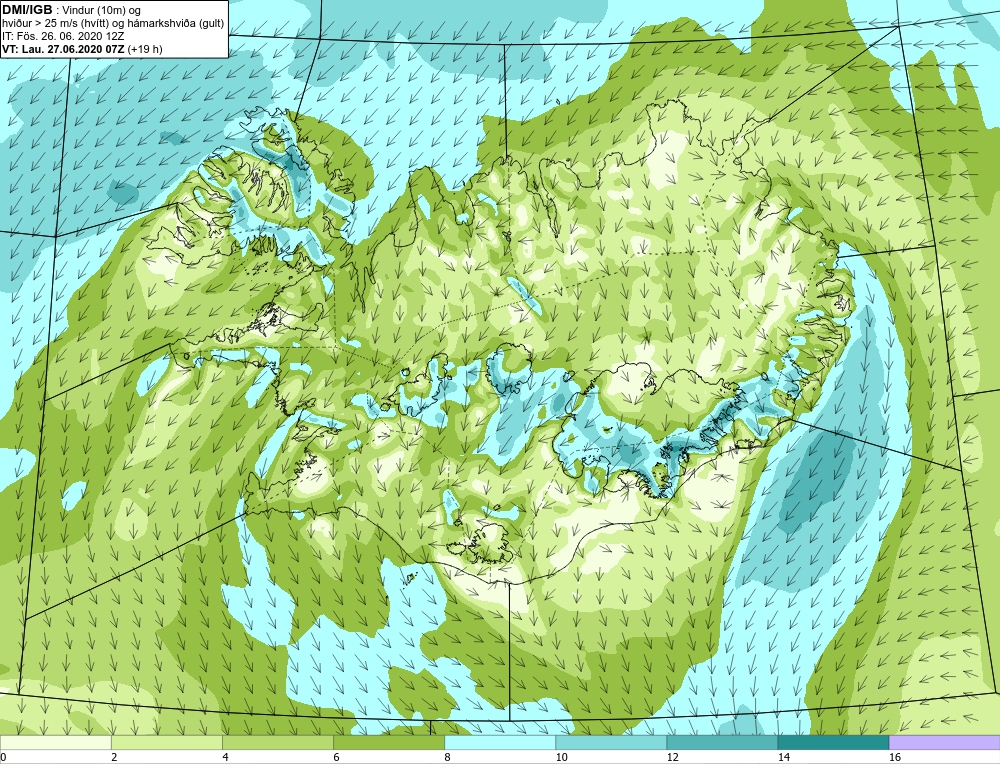Click the legend value '8' label
The image size is (1000, 764).
448,757
